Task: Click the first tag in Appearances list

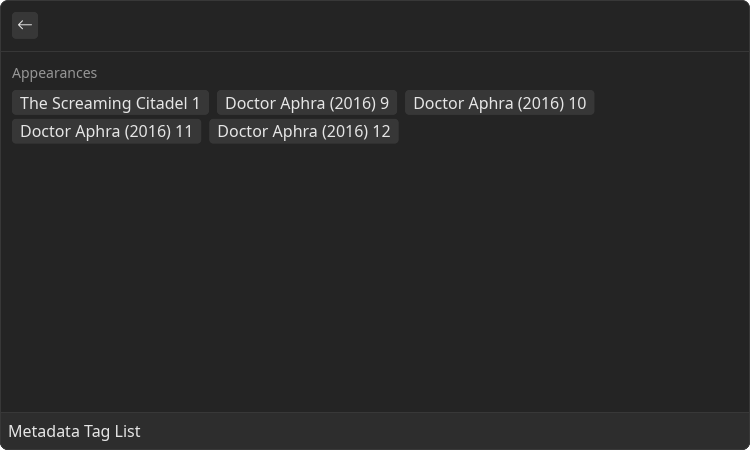Action: point(110,103)
